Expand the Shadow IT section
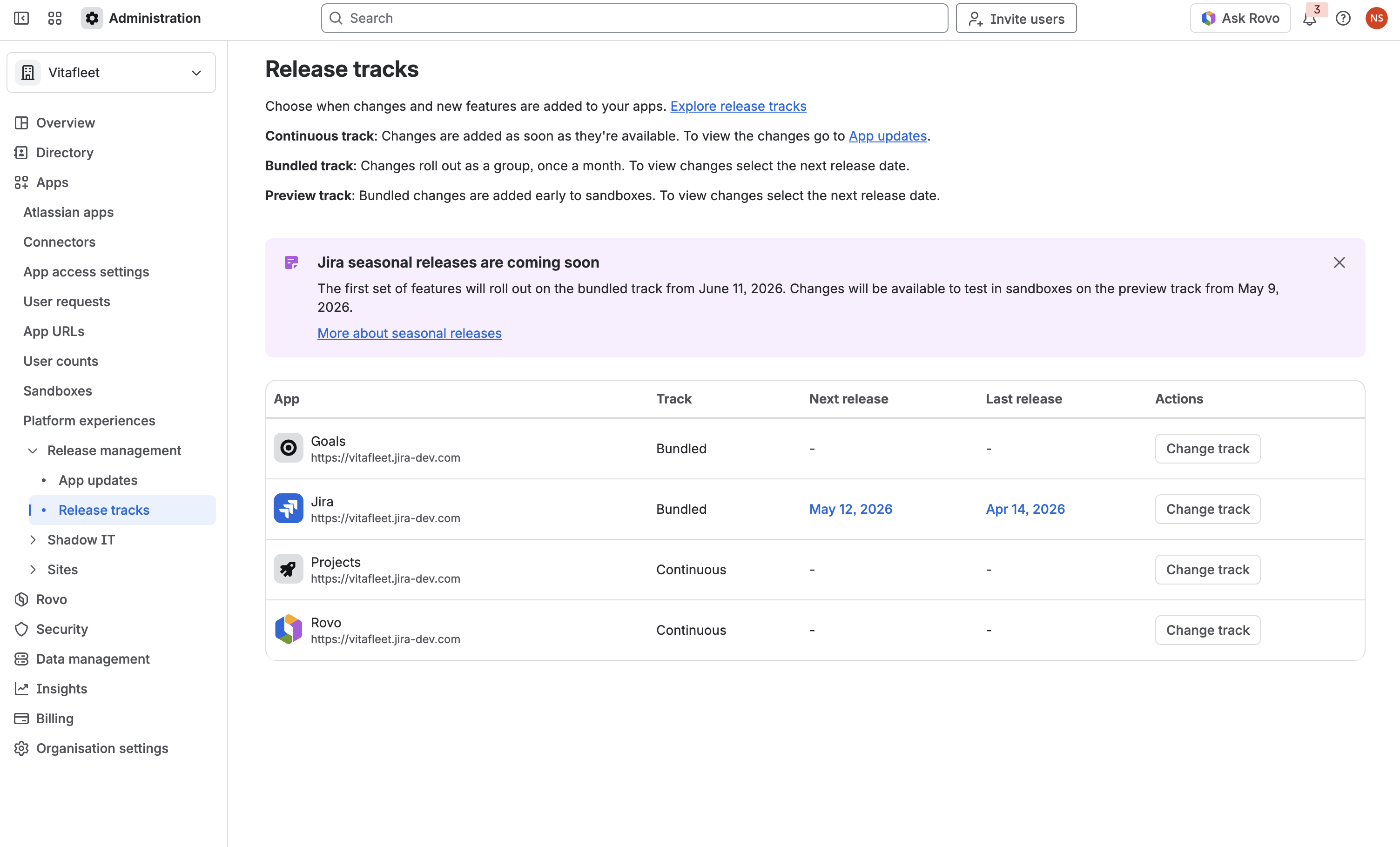Image resolution: width=1400 pixels, height=847 pixels. (x=33, y=540)
